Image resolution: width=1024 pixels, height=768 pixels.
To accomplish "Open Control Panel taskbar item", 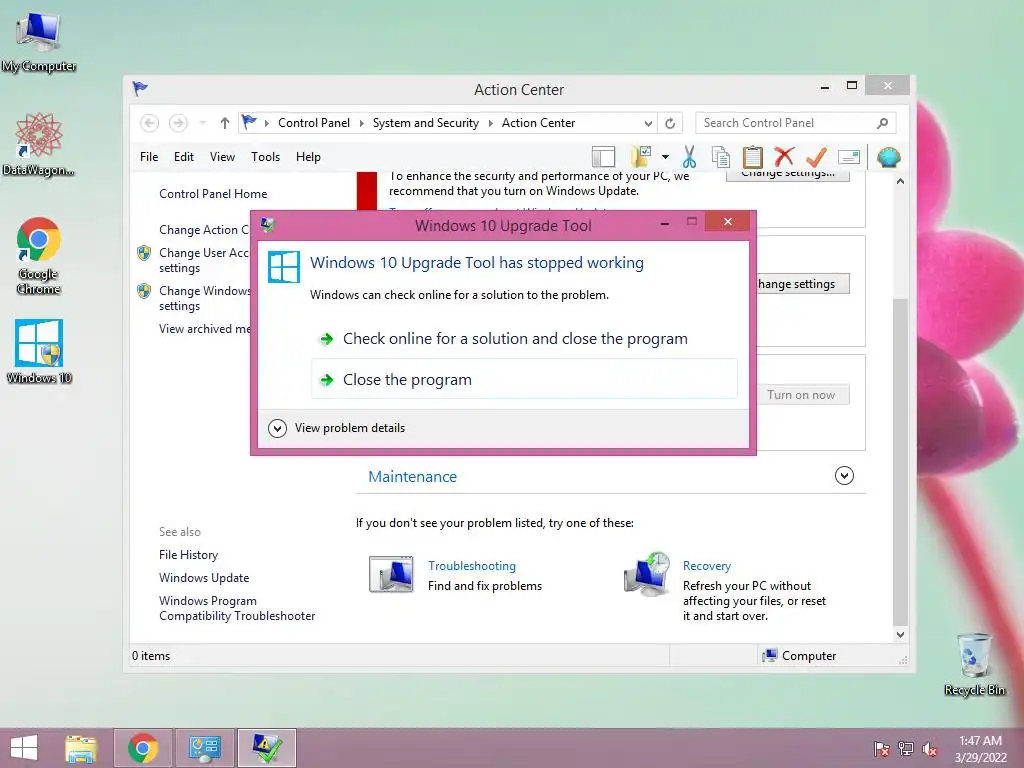I will 205,748.
